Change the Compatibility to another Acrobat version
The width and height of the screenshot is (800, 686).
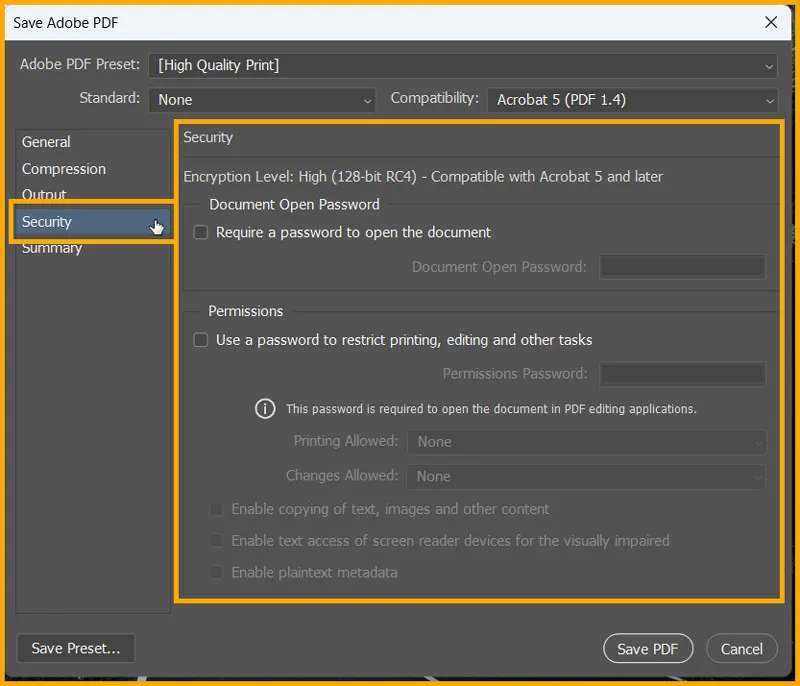632,99
